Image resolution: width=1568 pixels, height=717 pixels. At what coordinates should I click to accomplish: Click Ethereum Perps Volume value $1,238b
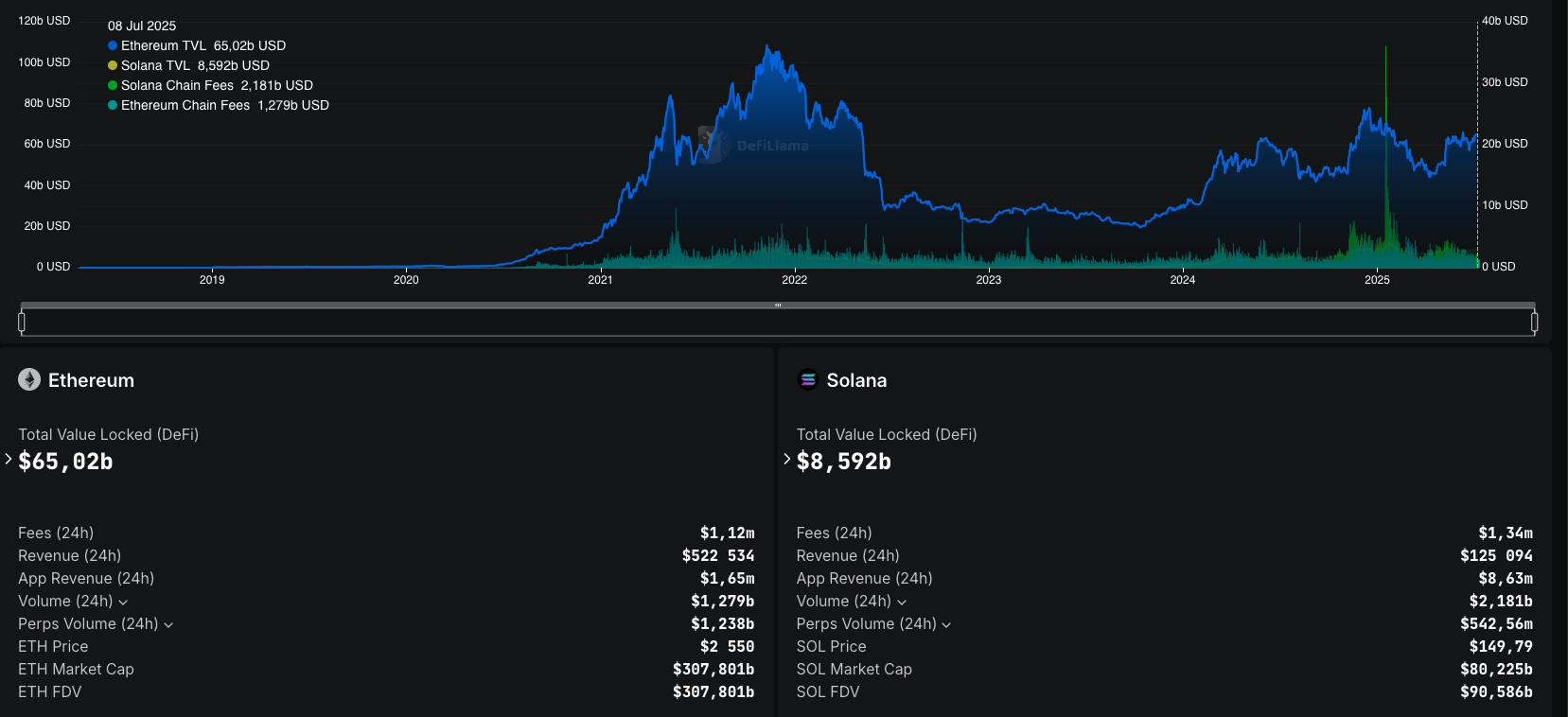point(722,624)
